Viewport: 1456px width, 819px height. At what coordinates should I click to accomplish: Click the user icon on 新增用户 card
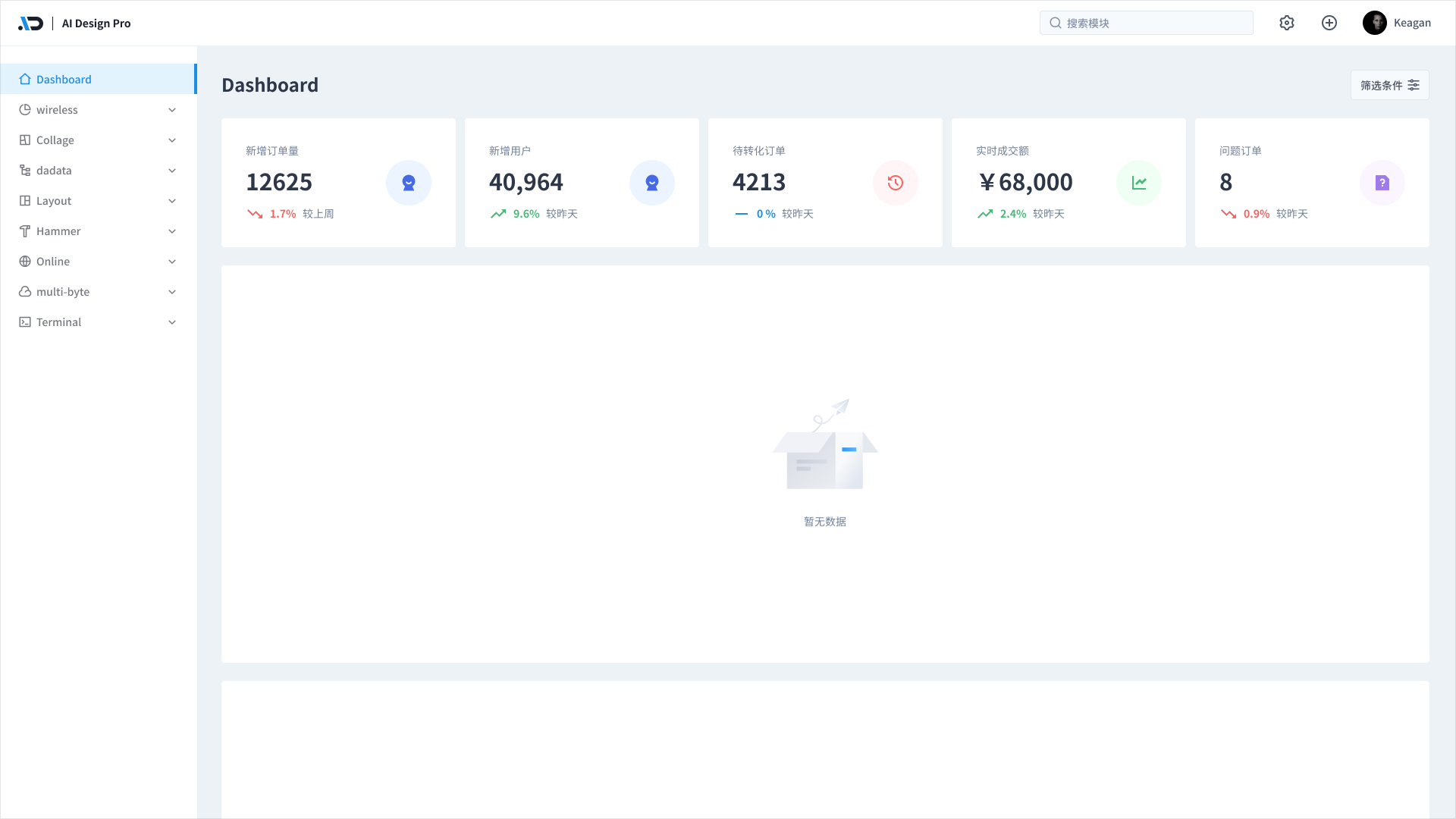pyautogui.click(x=652, y=183)
